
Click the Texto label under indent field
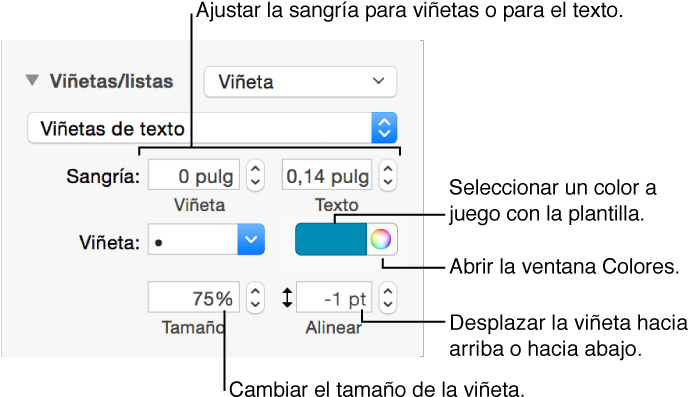[337, 205]
